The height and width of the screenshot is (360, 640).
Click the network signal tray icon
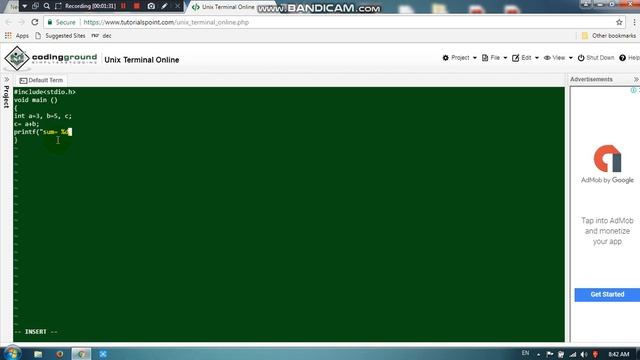click(x=573, y=354)
